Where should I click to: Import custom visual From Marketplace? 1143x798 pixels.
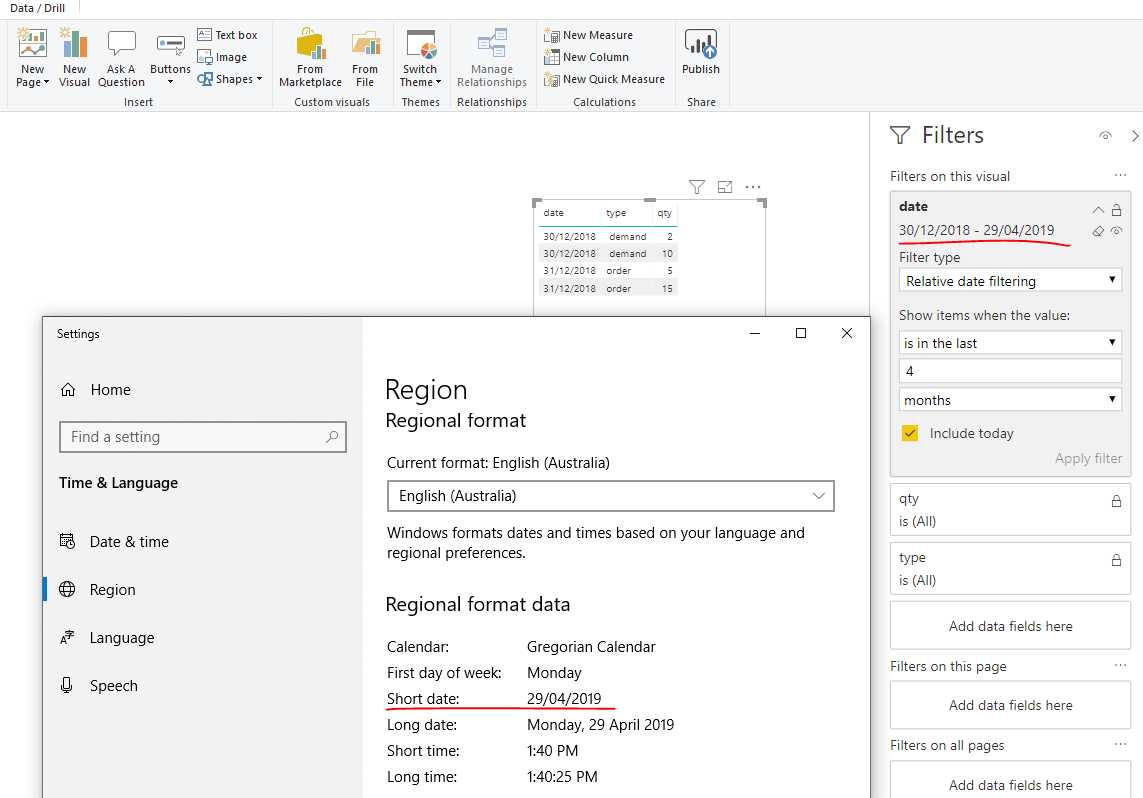pyautogui.click(x=310, y=58)
